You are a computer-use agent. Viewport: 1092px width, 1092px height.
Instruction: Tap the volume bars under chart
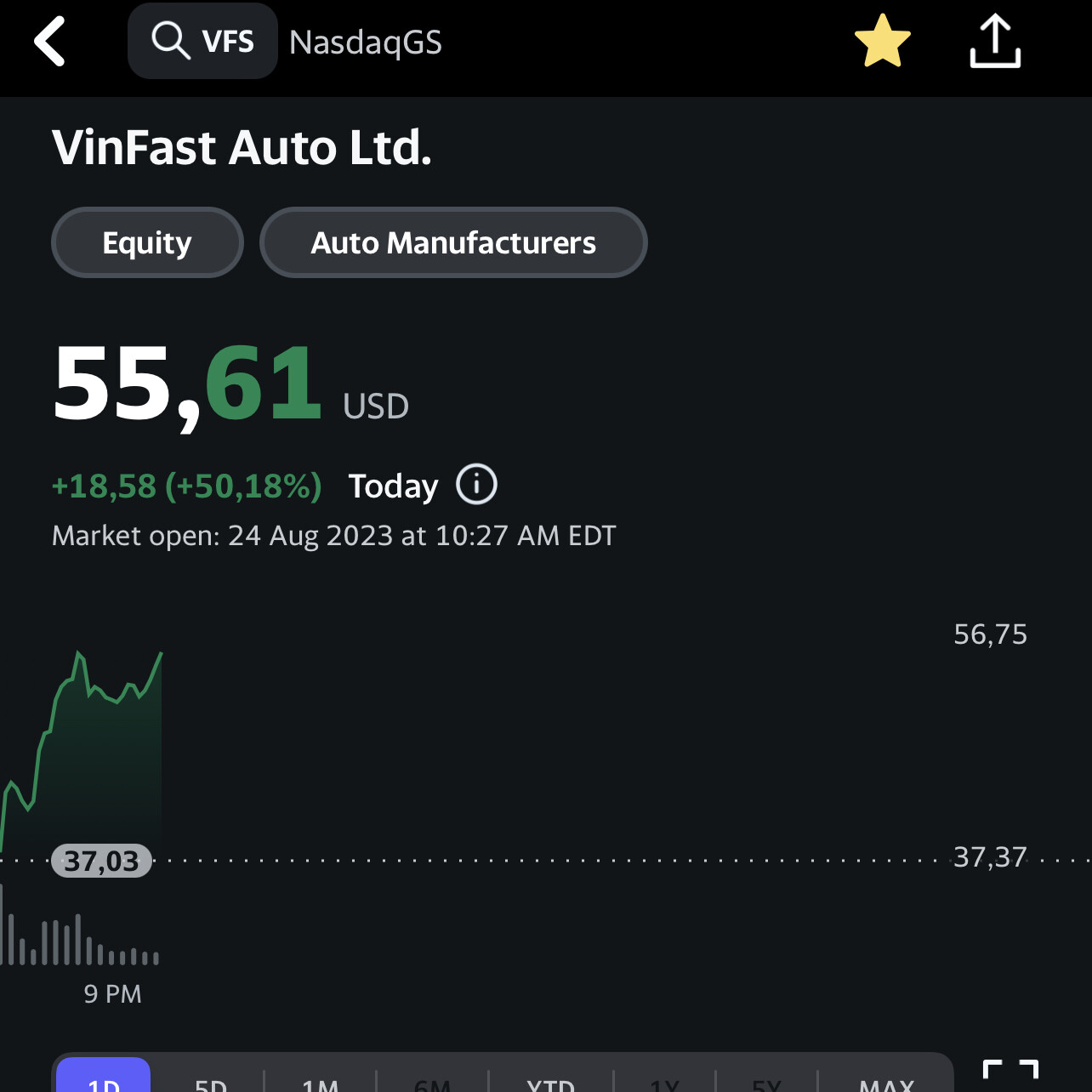tap(77, 942)
